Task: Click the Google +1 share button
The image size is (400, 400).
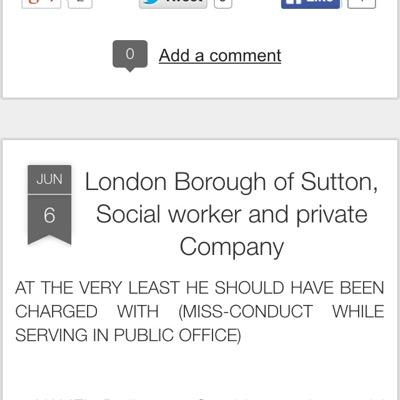Action: pyautogui.click(x=41, y=3)
